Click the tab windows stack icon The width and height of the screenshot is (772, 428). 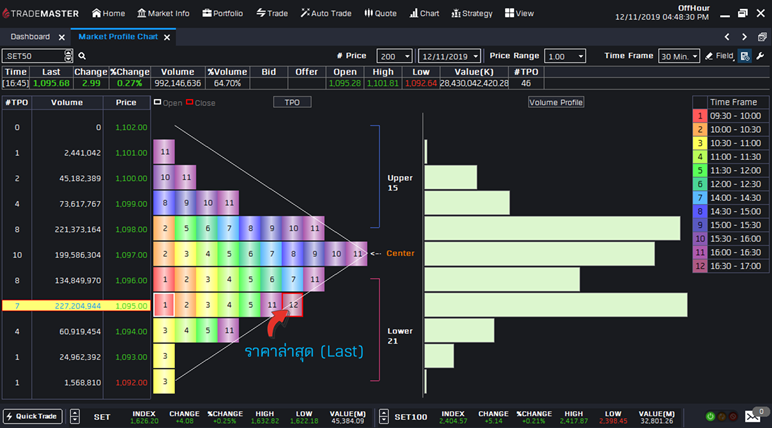[762, 37]
